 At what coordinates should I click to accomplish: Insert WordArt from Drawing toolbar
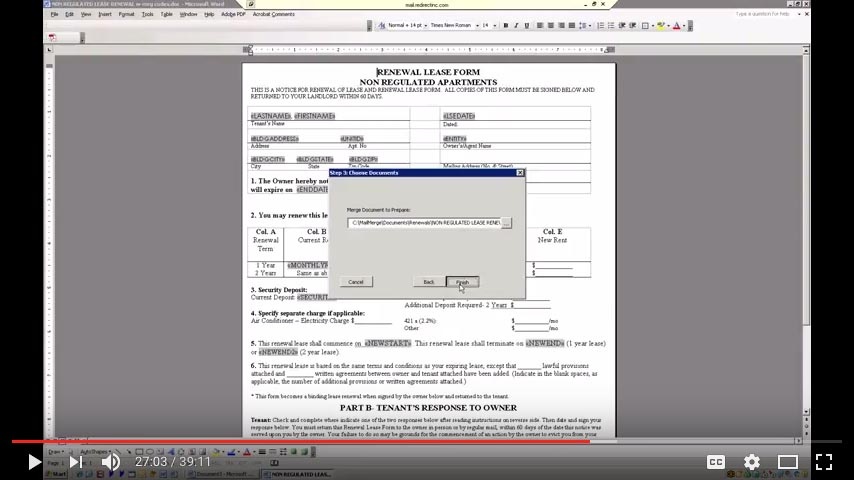pyautogui.click(x=171, y=452)
